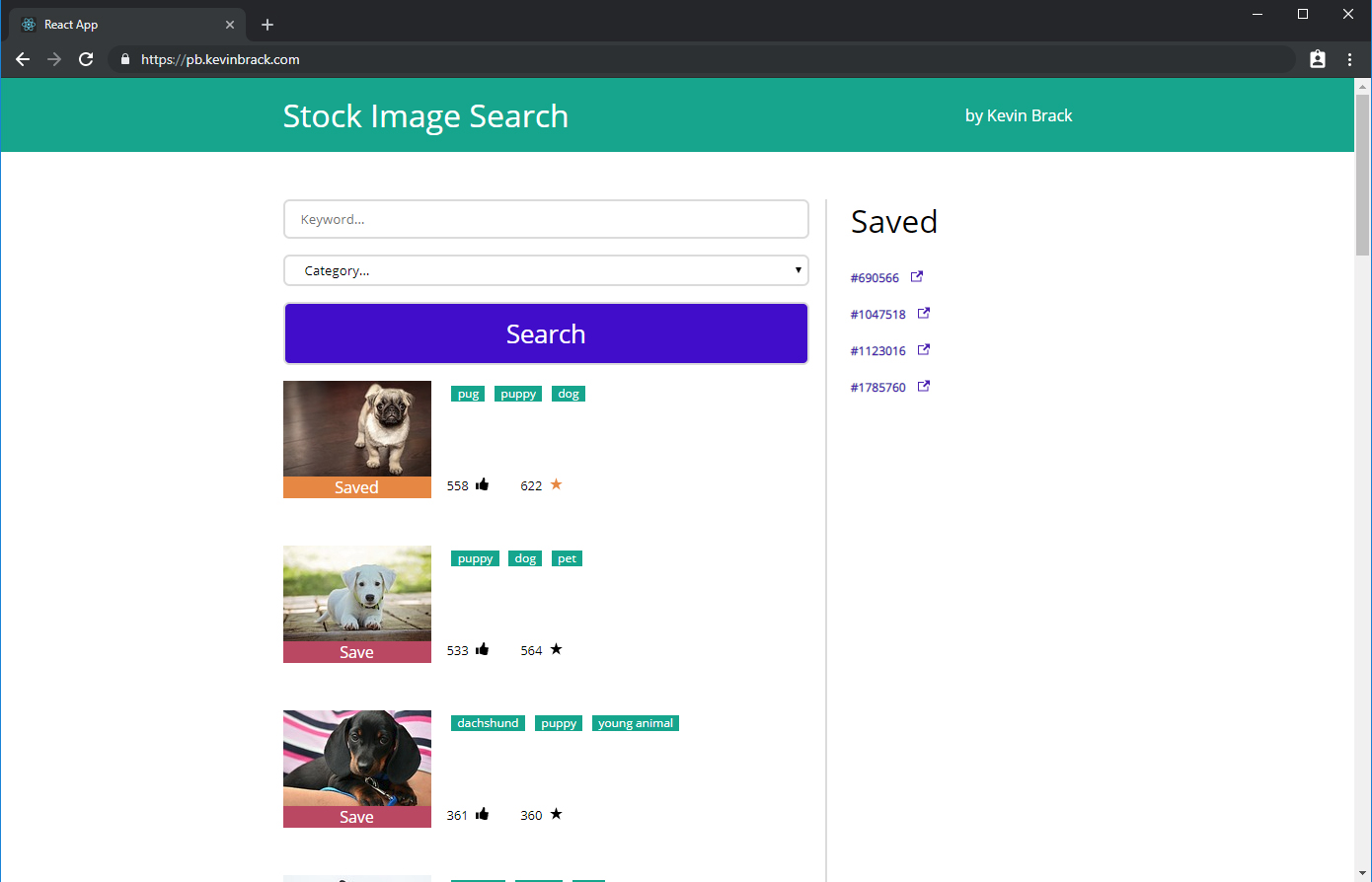Click thumbs-up icon next to 361

[x=482, y=814]
